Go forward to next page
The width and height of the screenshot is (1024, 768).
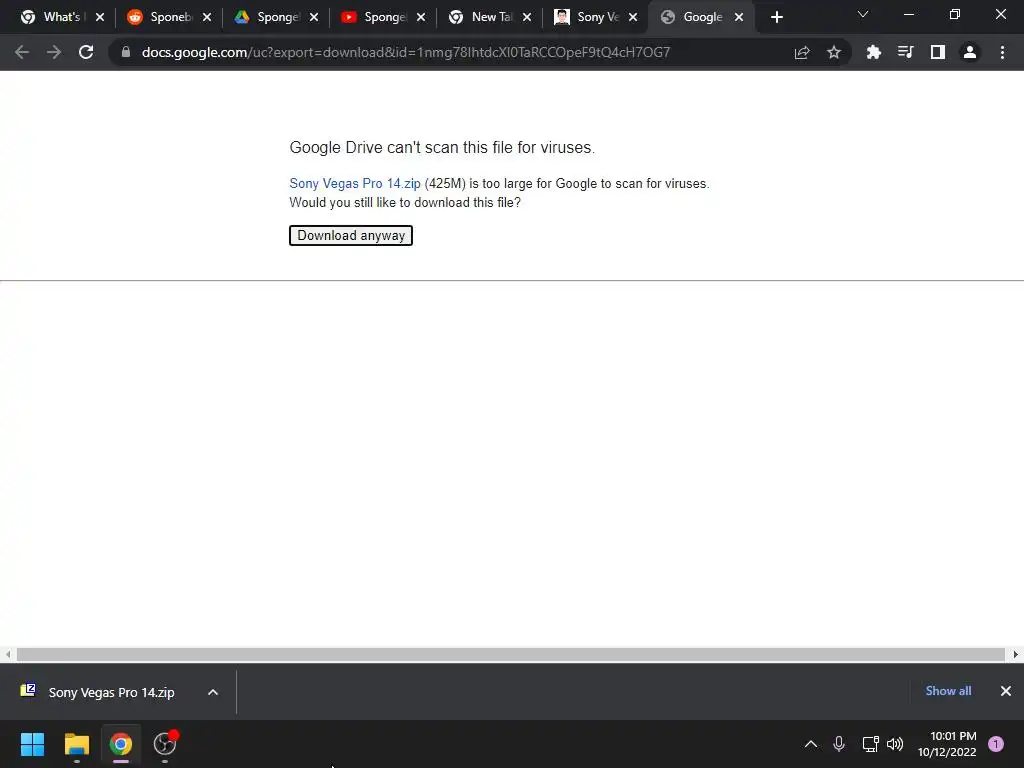click(54, 52)
